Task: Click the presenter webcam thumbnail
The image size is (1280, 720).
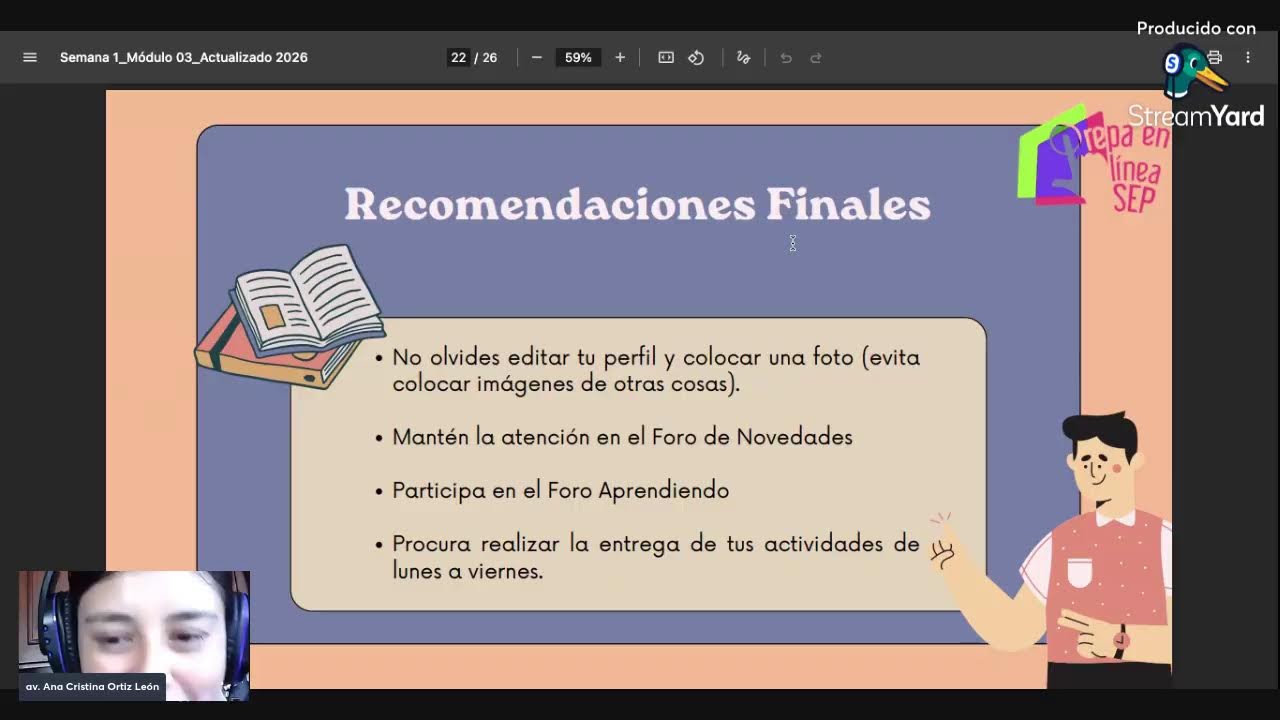Action: coord(134,634)
